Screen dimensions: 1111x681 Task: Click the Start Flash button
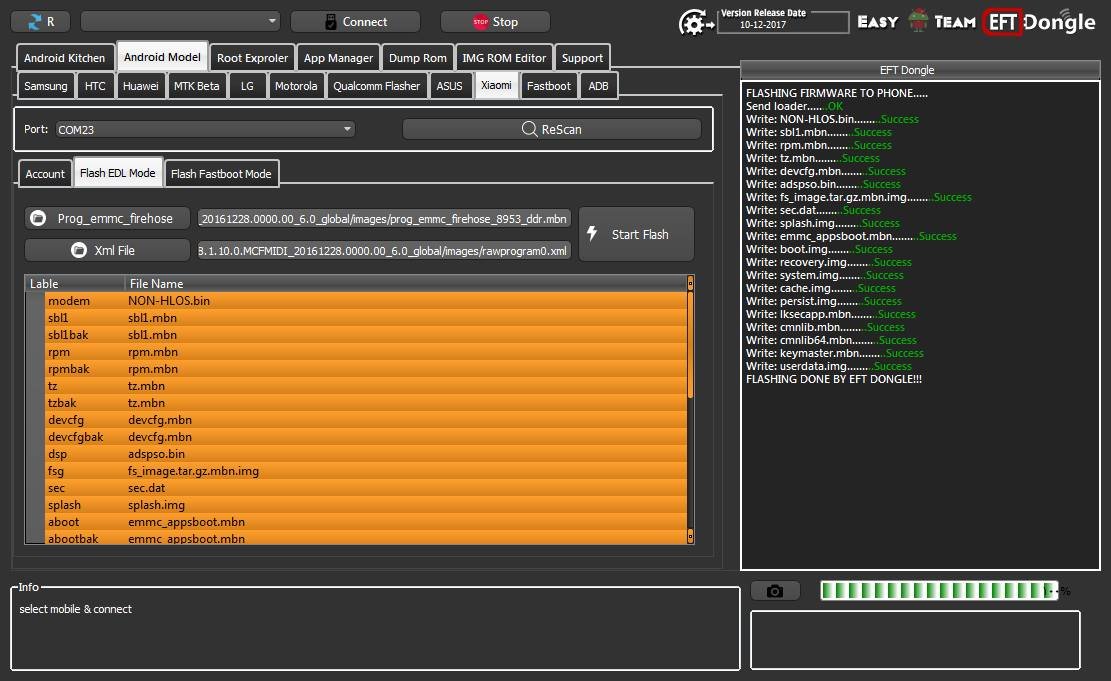click(x=636, y=234)
